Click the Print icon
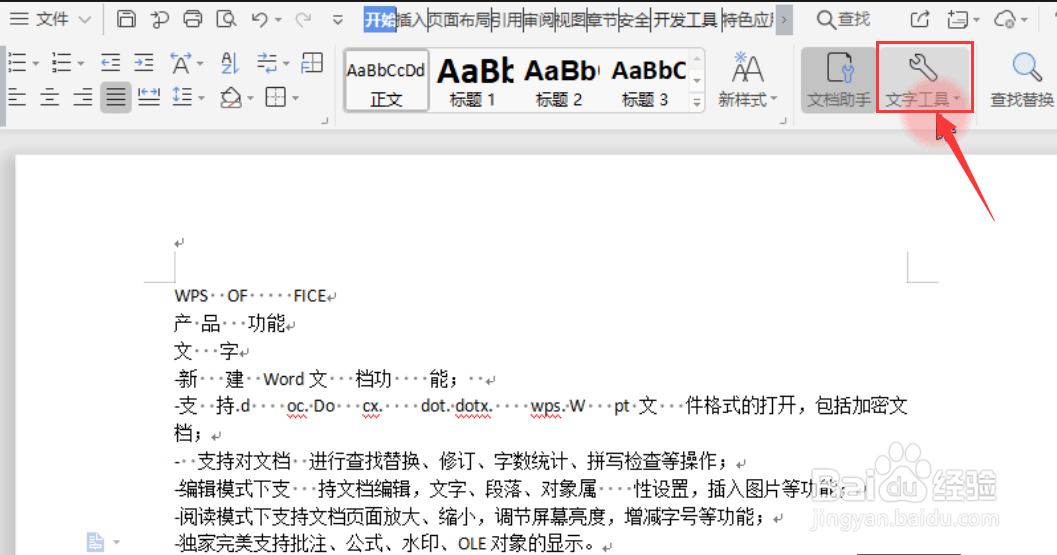1057x555 pixels. pos(193,19)
